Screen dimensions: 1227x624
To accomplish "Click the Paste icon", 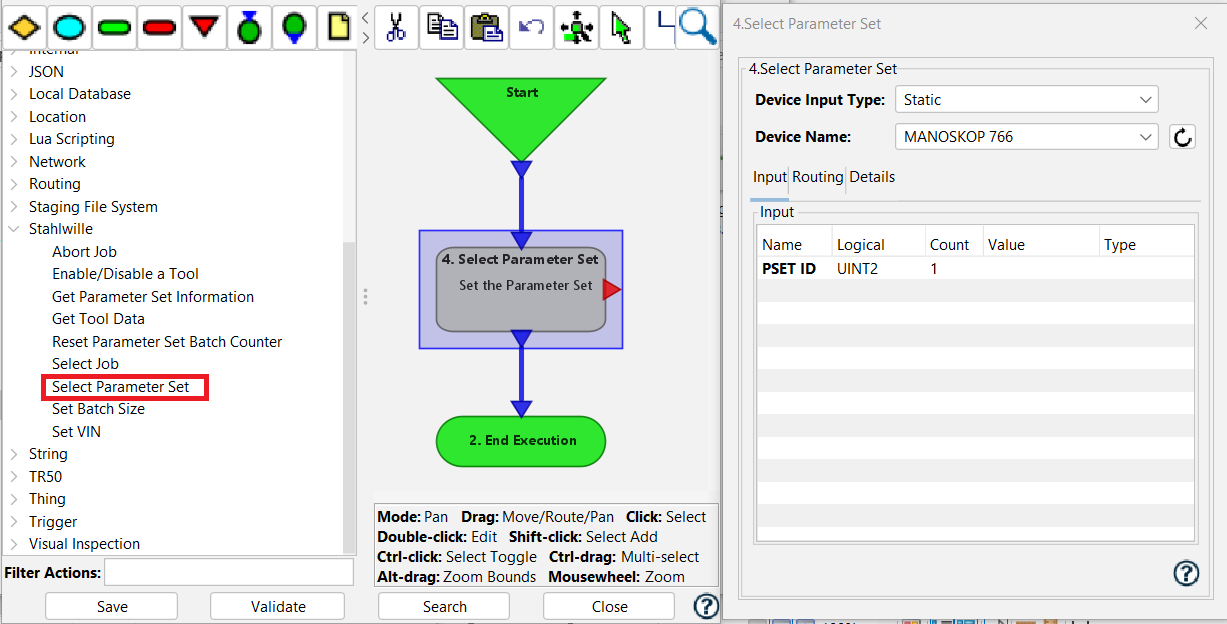I will click(486, 27).
